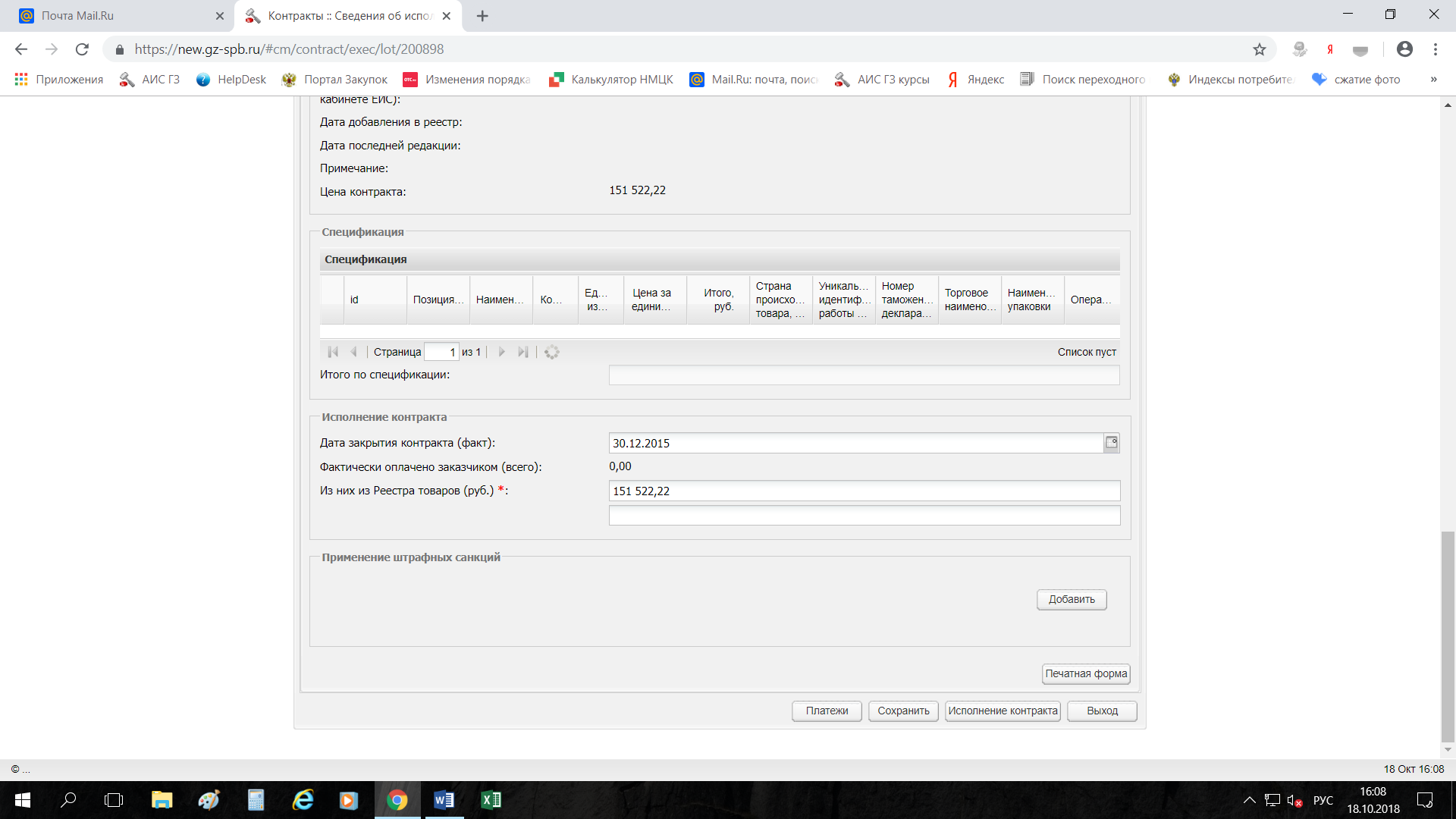
Task: Click the Chrome taskbar icon
Action: [x=397, y=800]
